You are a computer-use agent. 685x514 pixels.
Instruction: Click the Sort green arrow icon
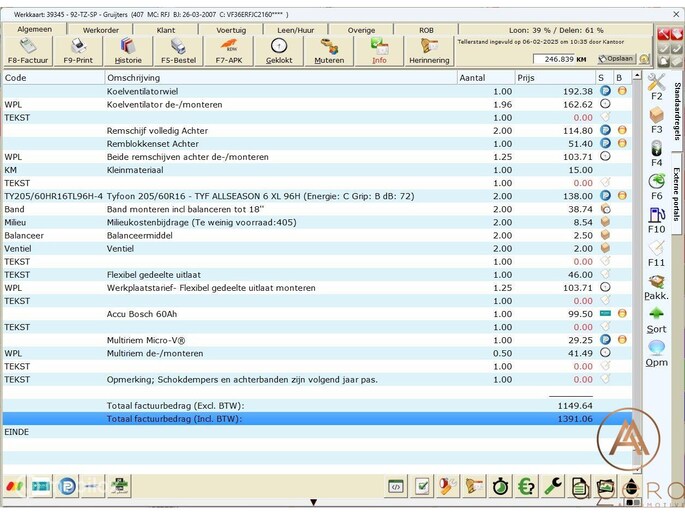pyautogui.click(x=656, y=315)
